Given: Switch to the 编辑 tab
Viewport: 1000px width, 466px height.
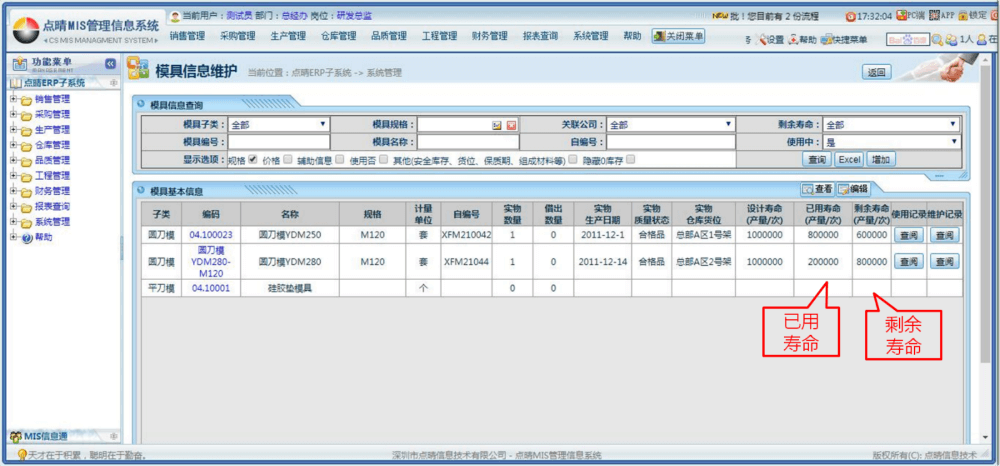Looking at the screenshot, I should 853,189.
